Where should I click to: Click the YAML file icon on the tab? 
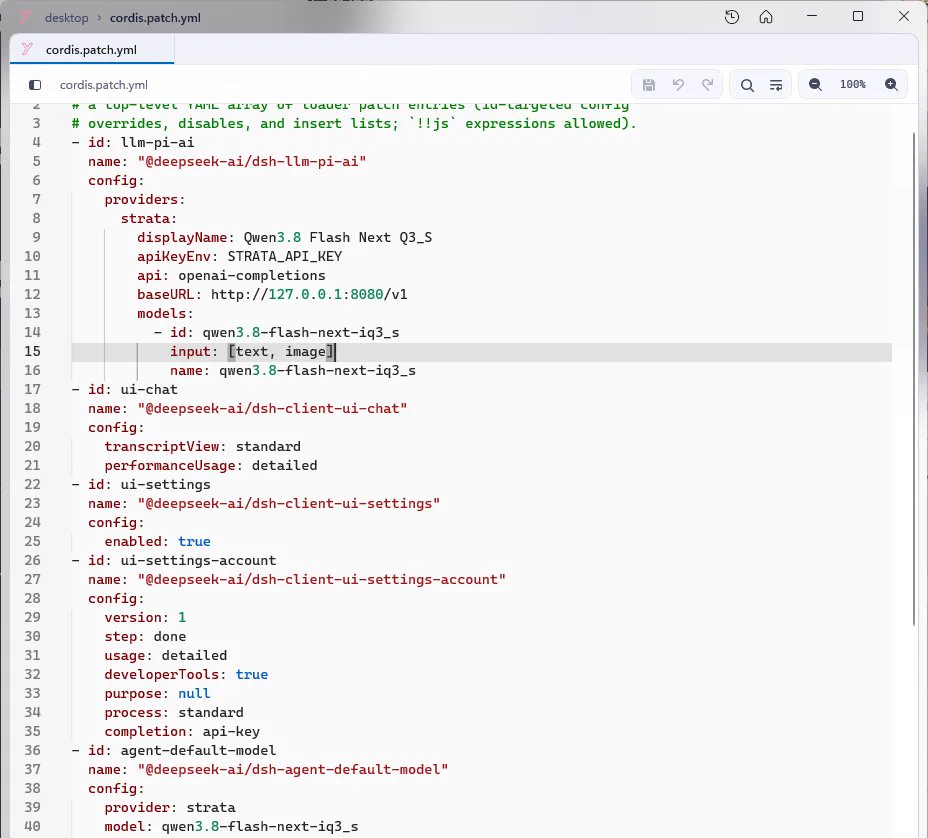27,49
